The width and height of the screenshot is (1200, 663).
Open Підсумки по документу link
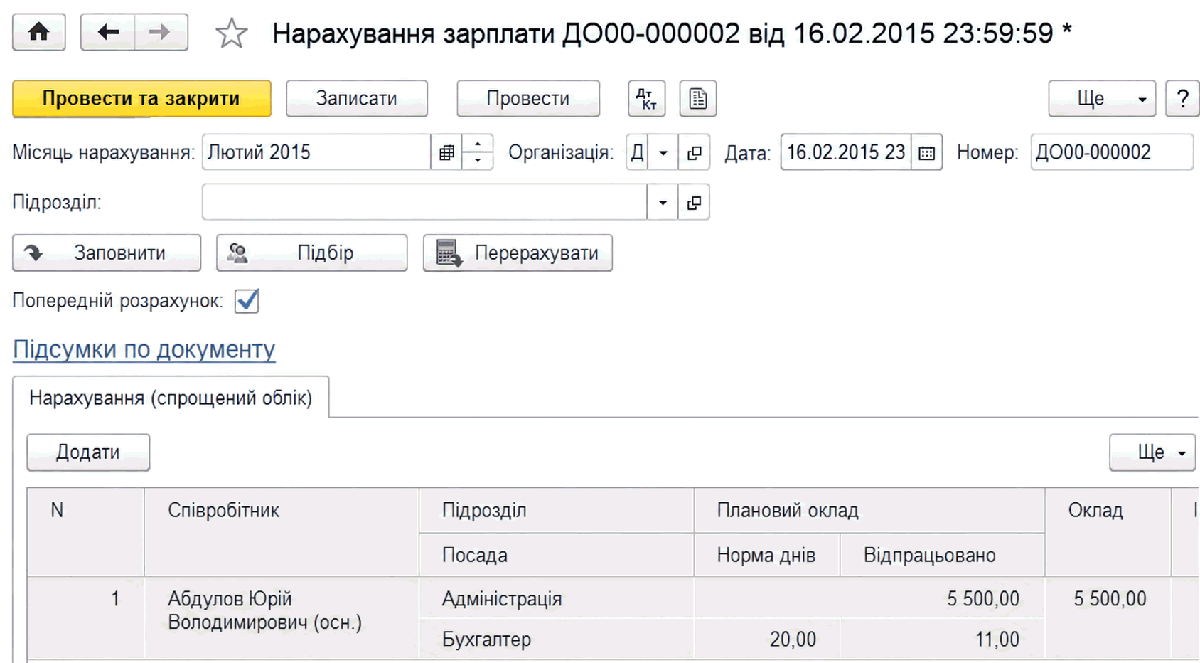[144, 350]
